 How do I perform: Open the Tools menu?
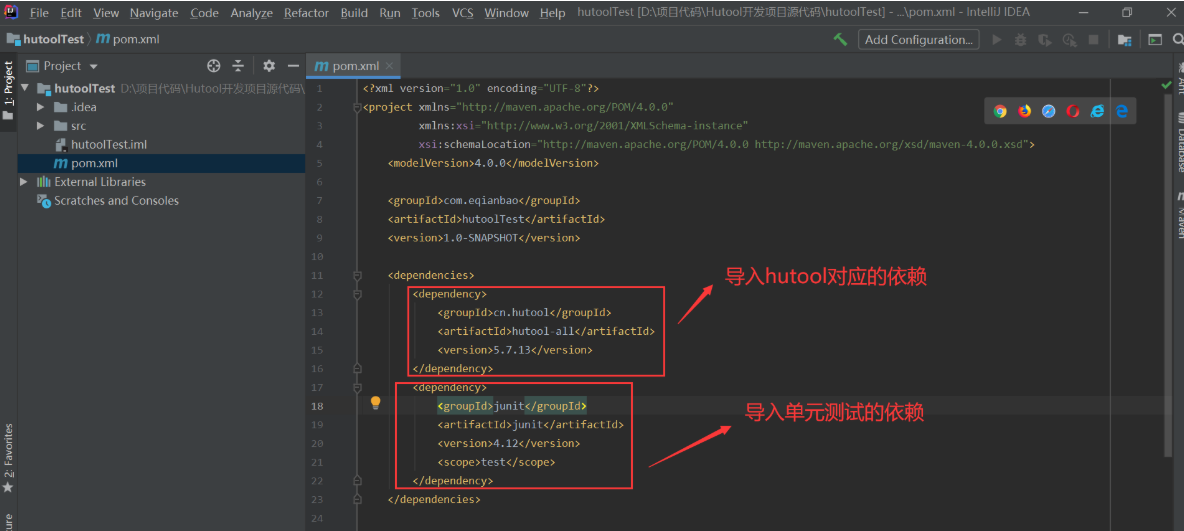pyautogui.click(x=426, y=13)
